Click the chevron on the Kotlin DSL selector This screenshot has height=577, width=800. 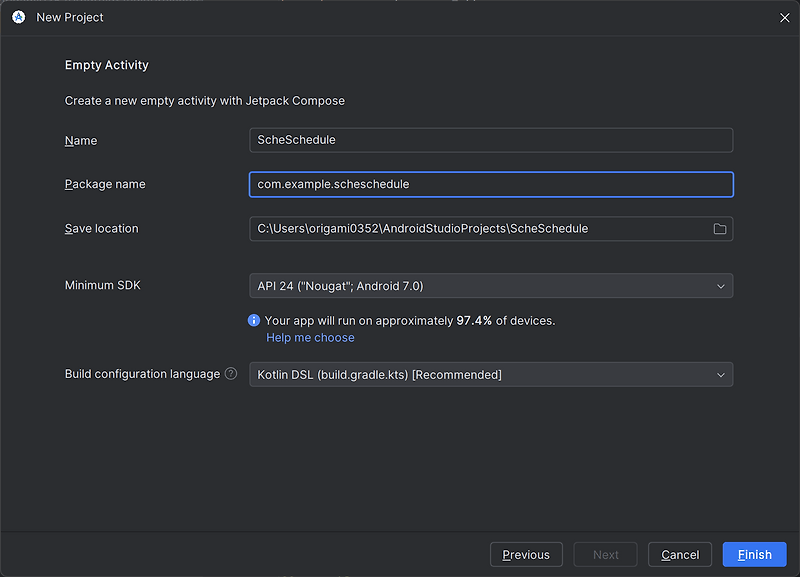pyautogui.click(x=721, y=374)
